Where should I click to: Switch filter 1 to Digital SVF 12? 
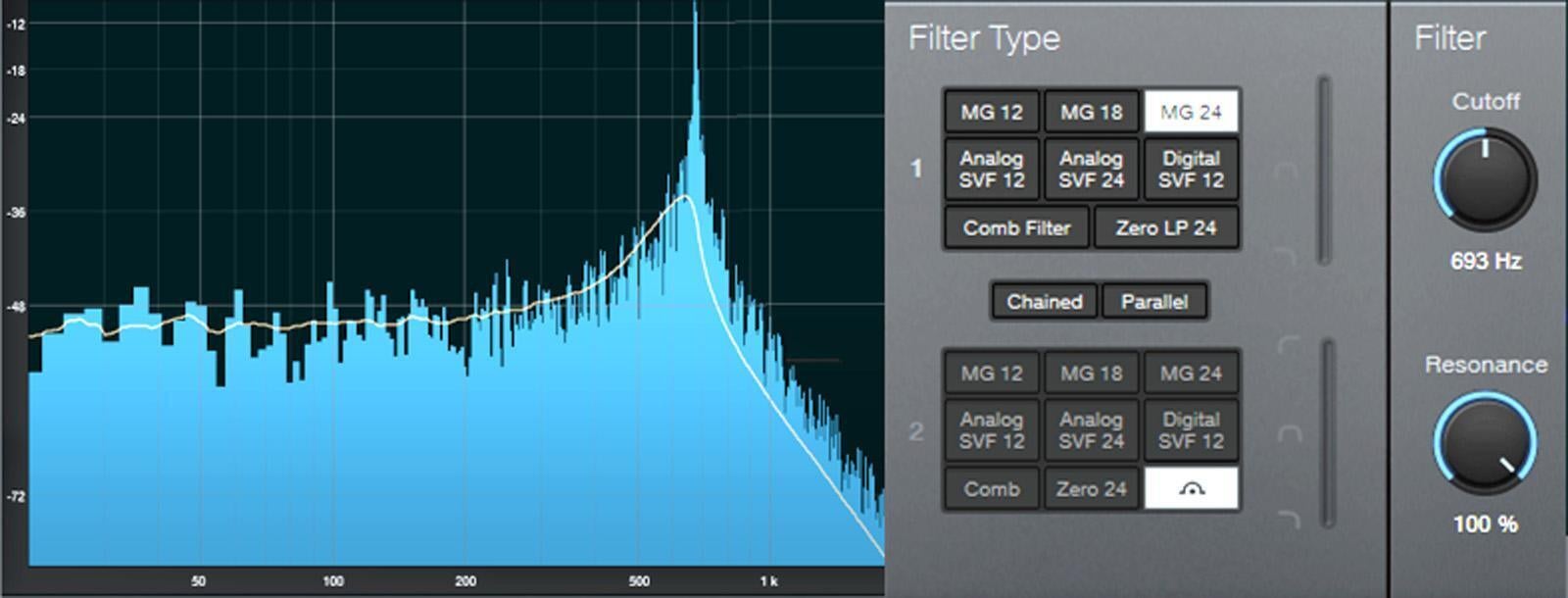click(1191, 170)
